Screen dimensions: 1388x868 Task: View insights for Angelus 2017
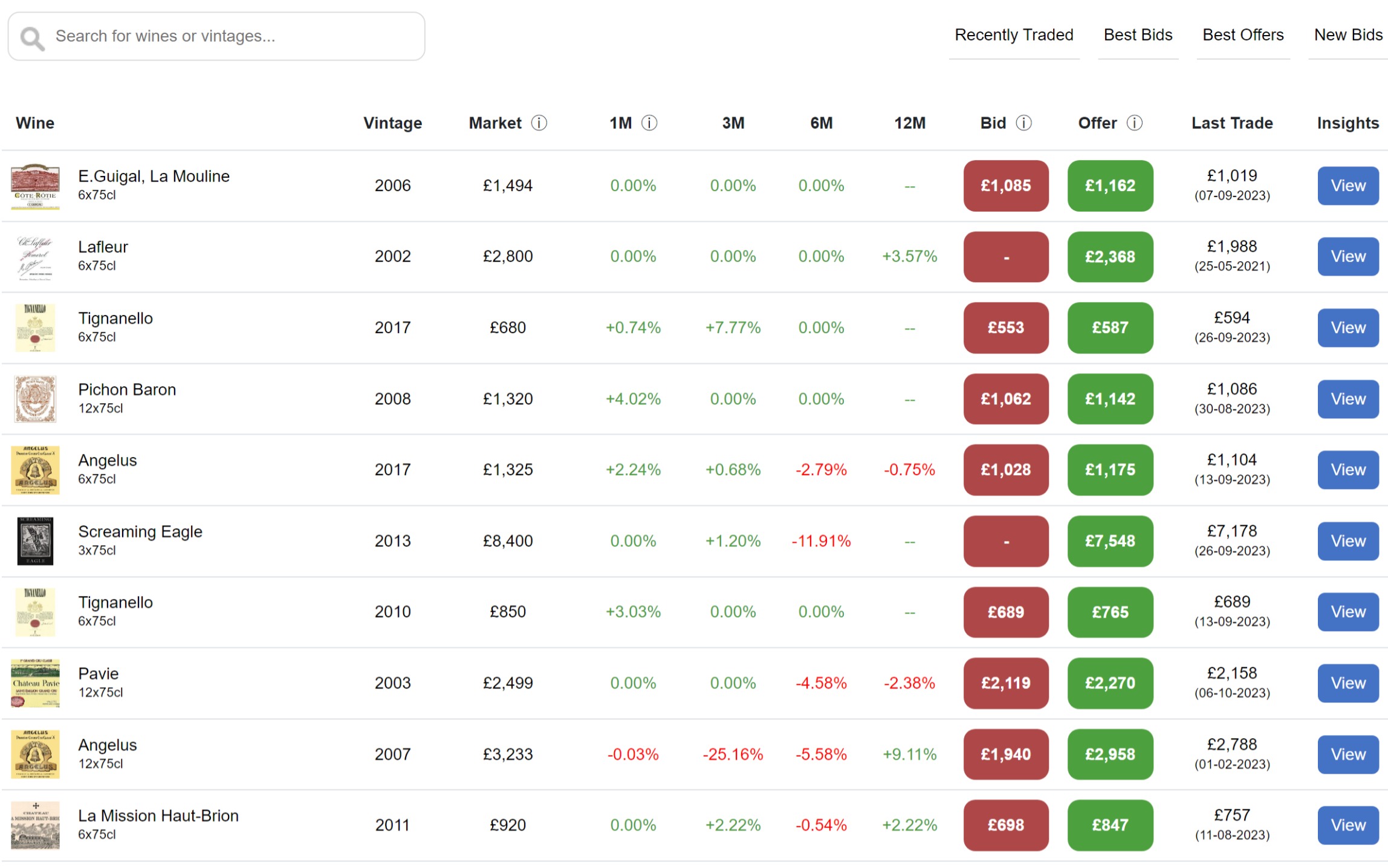[x=1347, y=470]
